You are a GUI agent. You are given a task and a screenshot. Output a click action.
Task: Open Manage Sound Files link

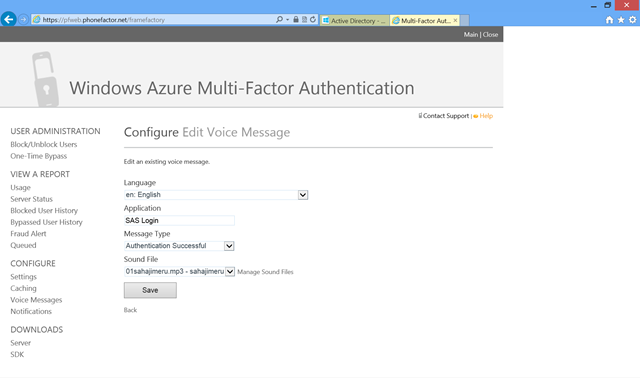[x=265, y=272]
